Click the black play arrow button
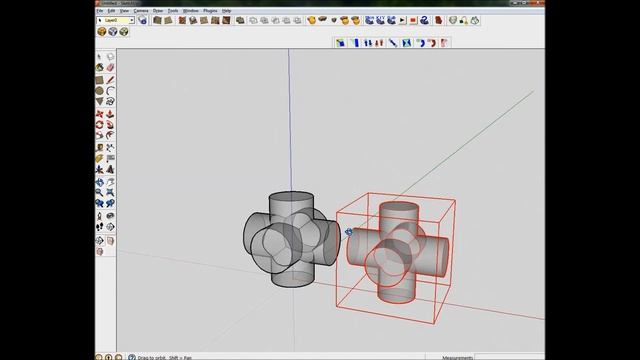The image size is (640, 360). (x=402, y=20)
